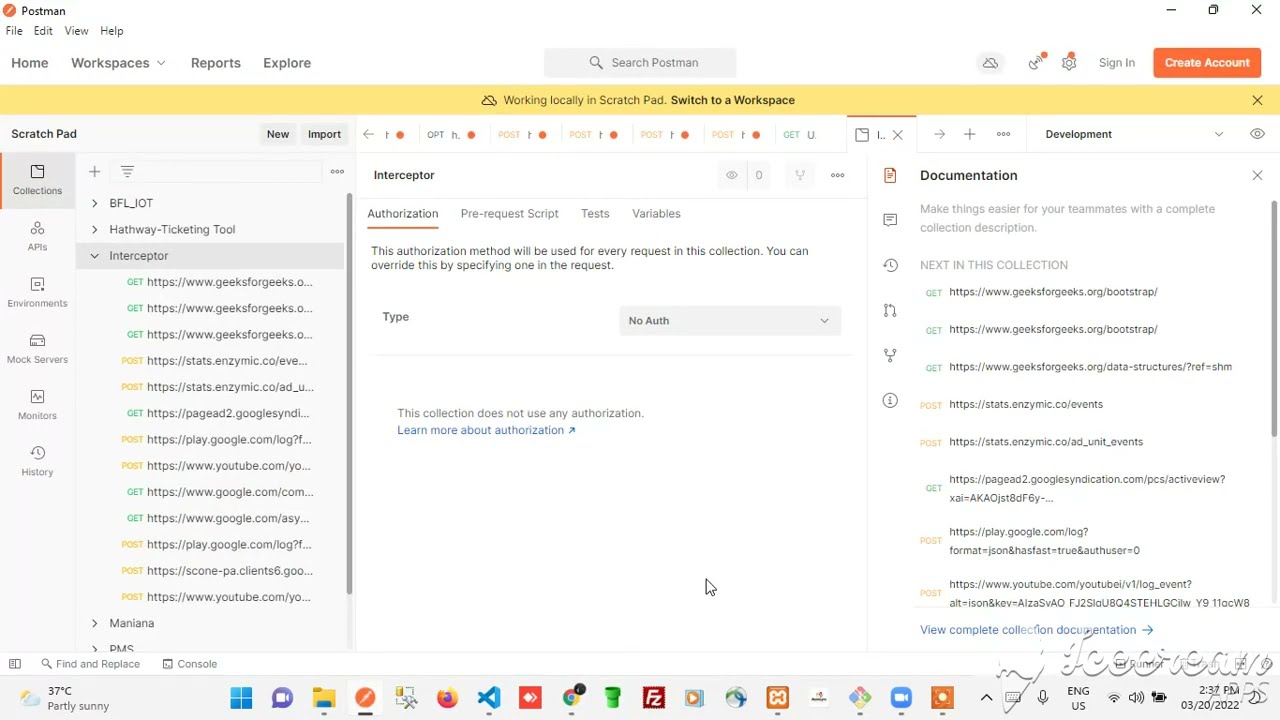Open the Pull requests icon in the right rail
Image resolution: width=1280 pixels, height=720 pixels.
tap(890, 310)
